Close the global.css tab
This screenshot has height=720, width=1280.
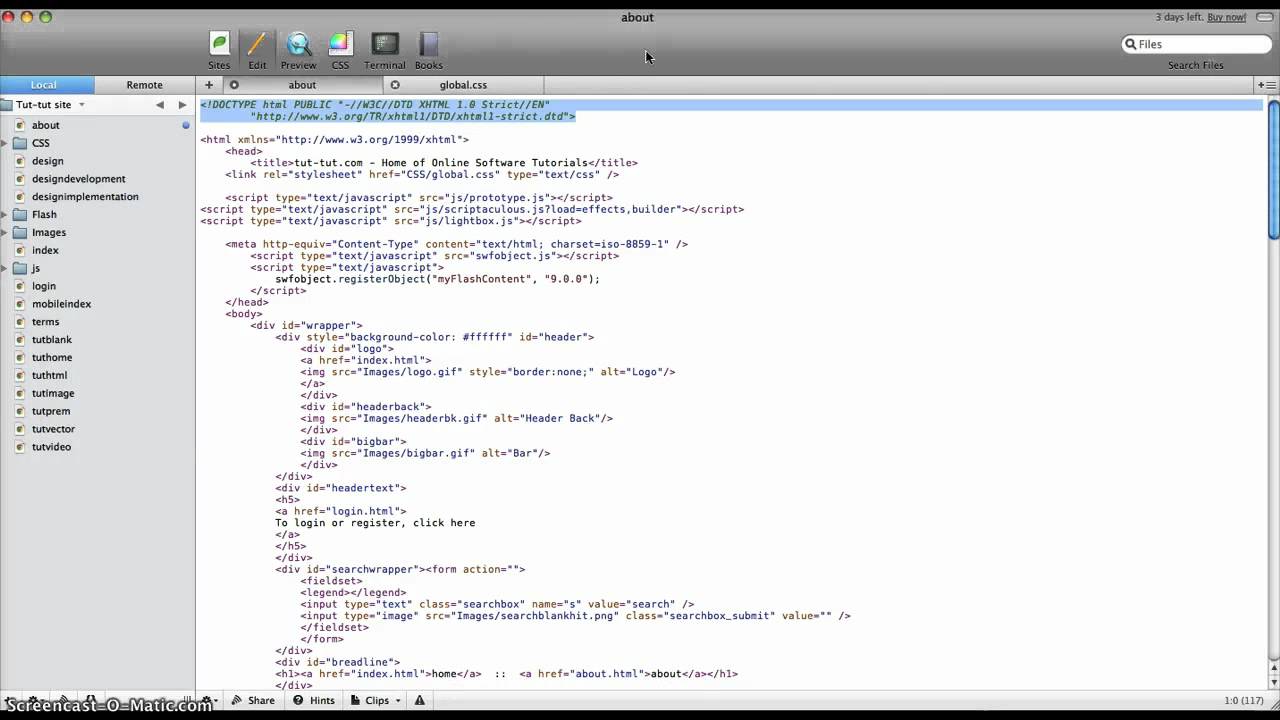(x=395, y=85)
